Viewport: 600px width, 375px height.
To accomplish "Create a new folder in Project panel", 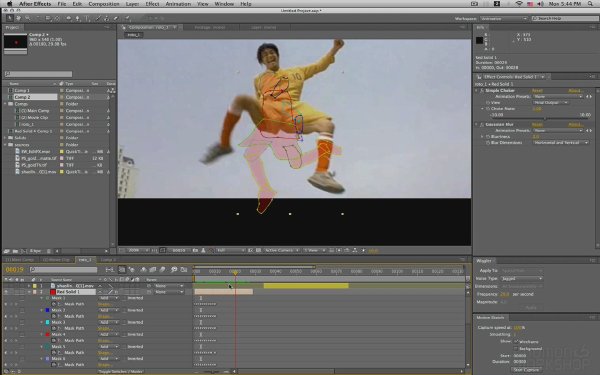I will 15,251.
